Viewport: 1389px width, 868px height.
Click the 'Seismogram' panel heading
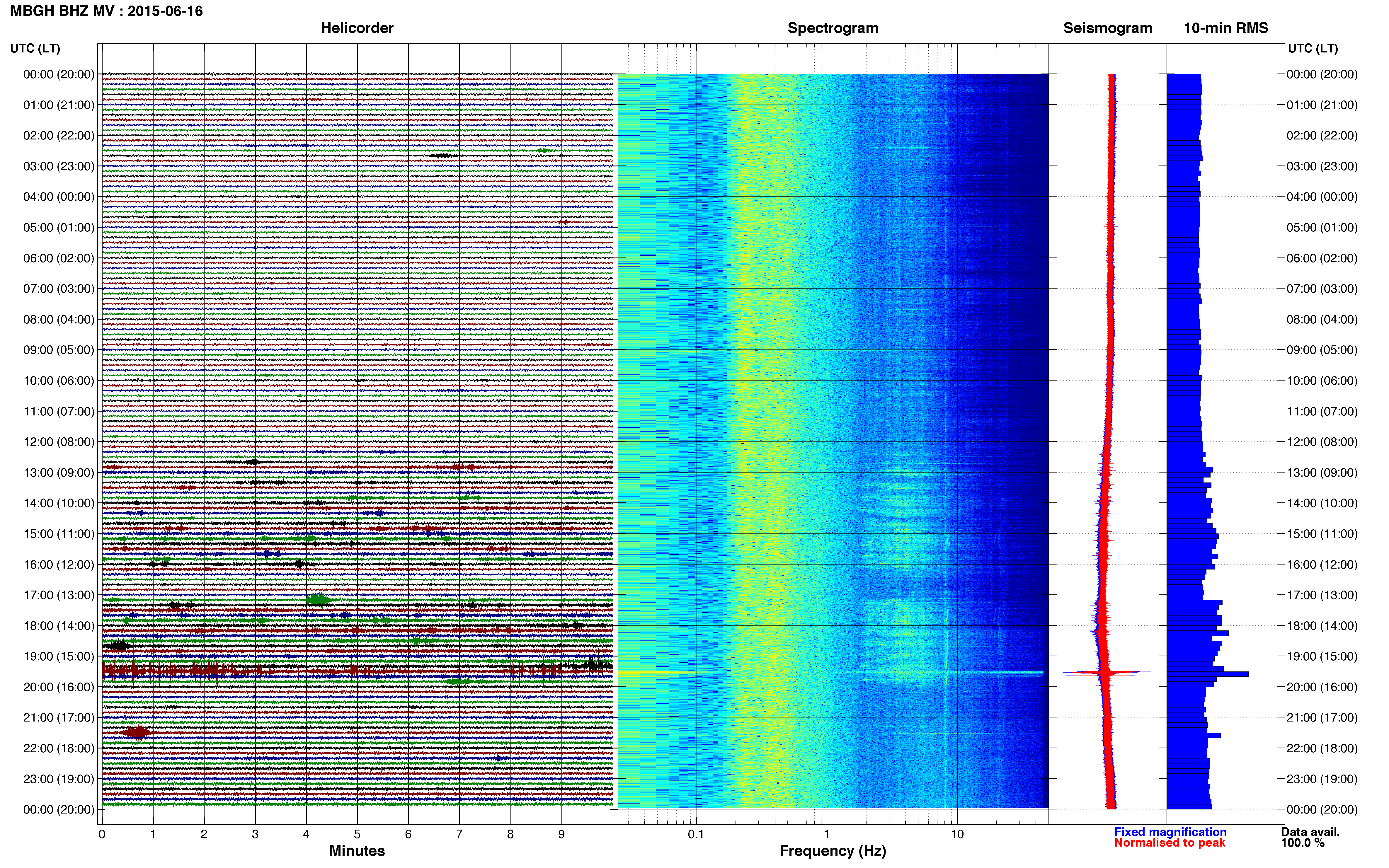[1108, 28]
